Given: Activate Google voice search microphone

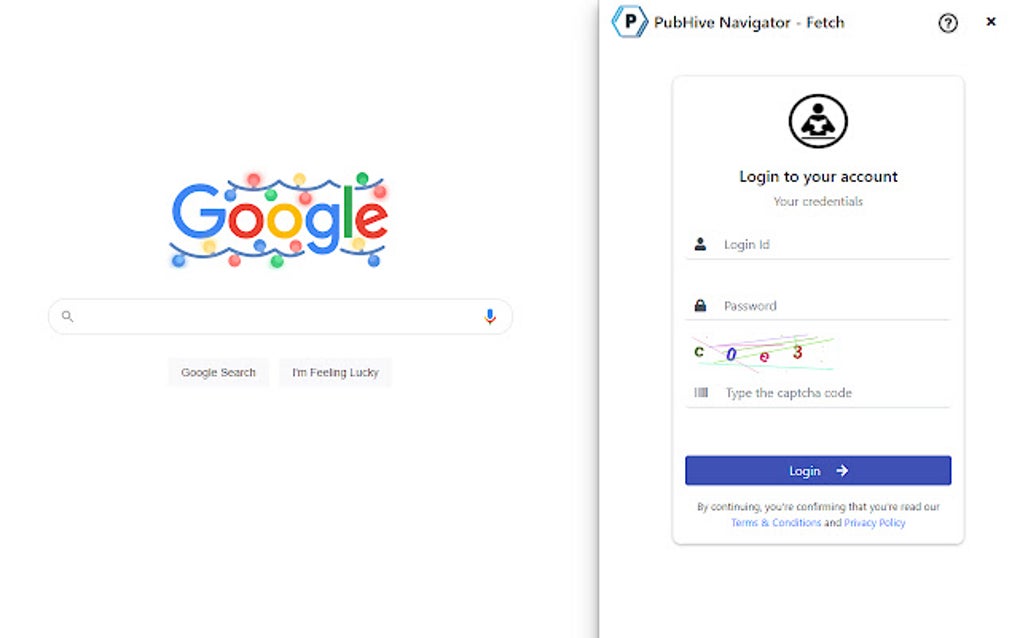Looking at the screenshot, I should [490, 316].
